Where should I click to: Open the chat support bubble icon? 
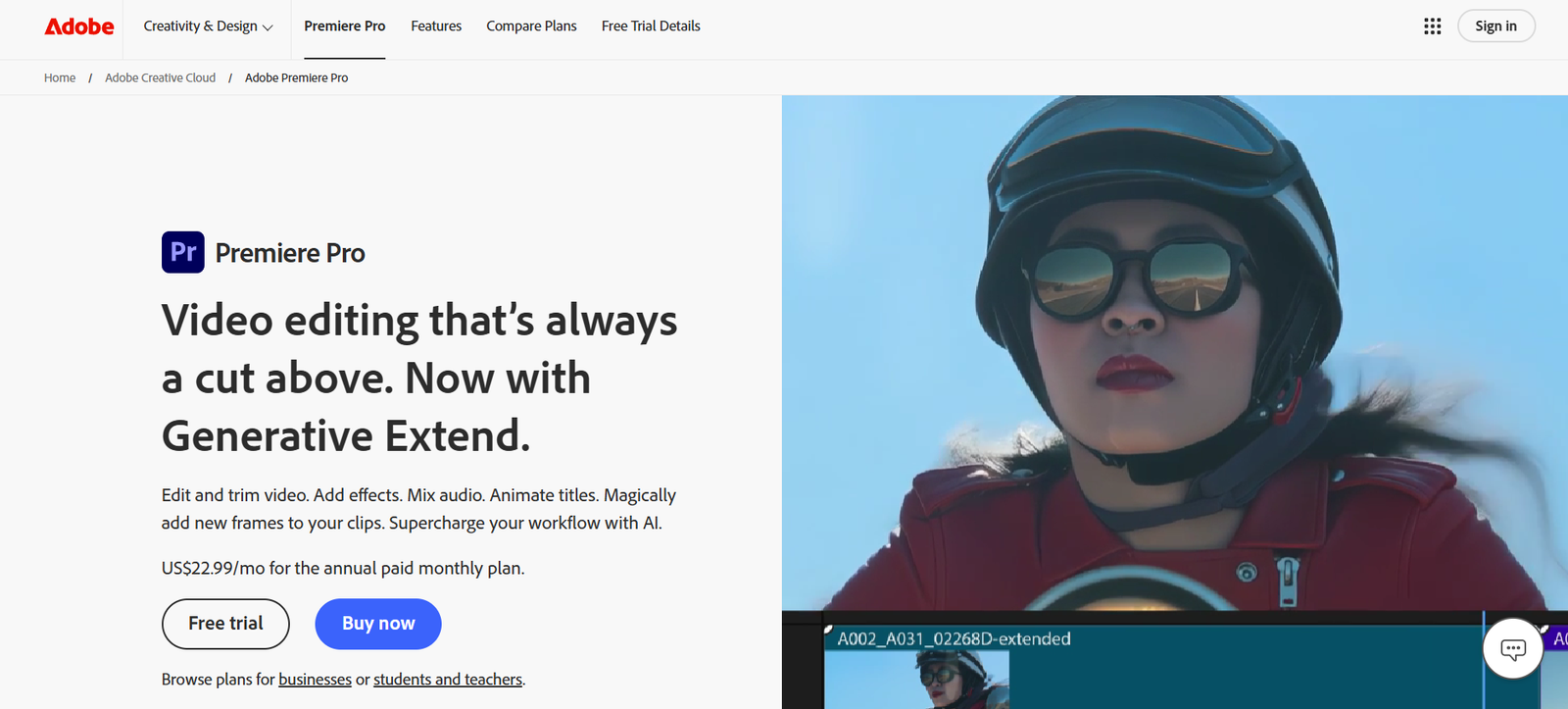pyautogui.click(x=1512, y=648)
